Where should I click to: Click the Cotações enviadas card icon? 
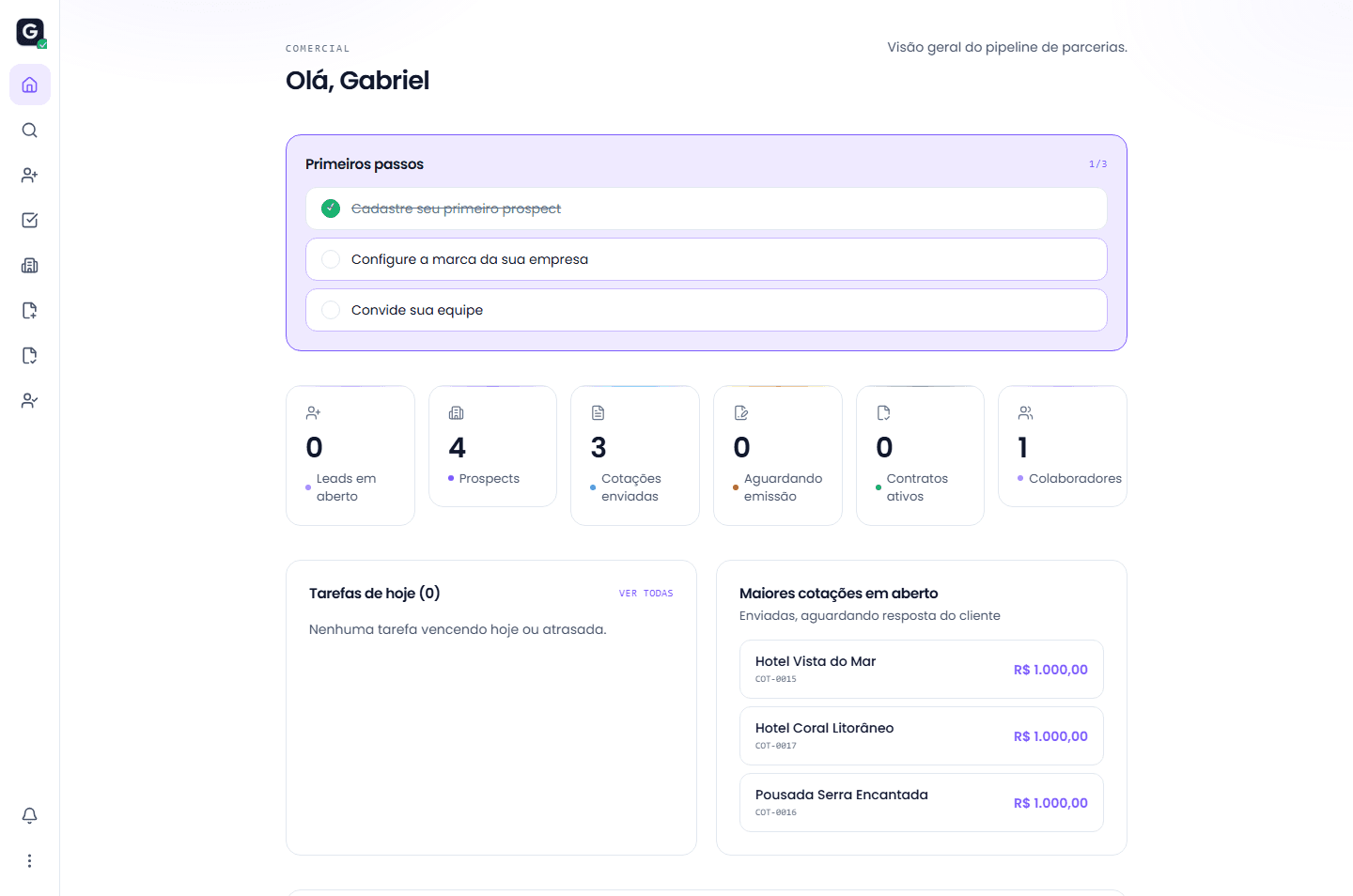(x=599, y=413)
